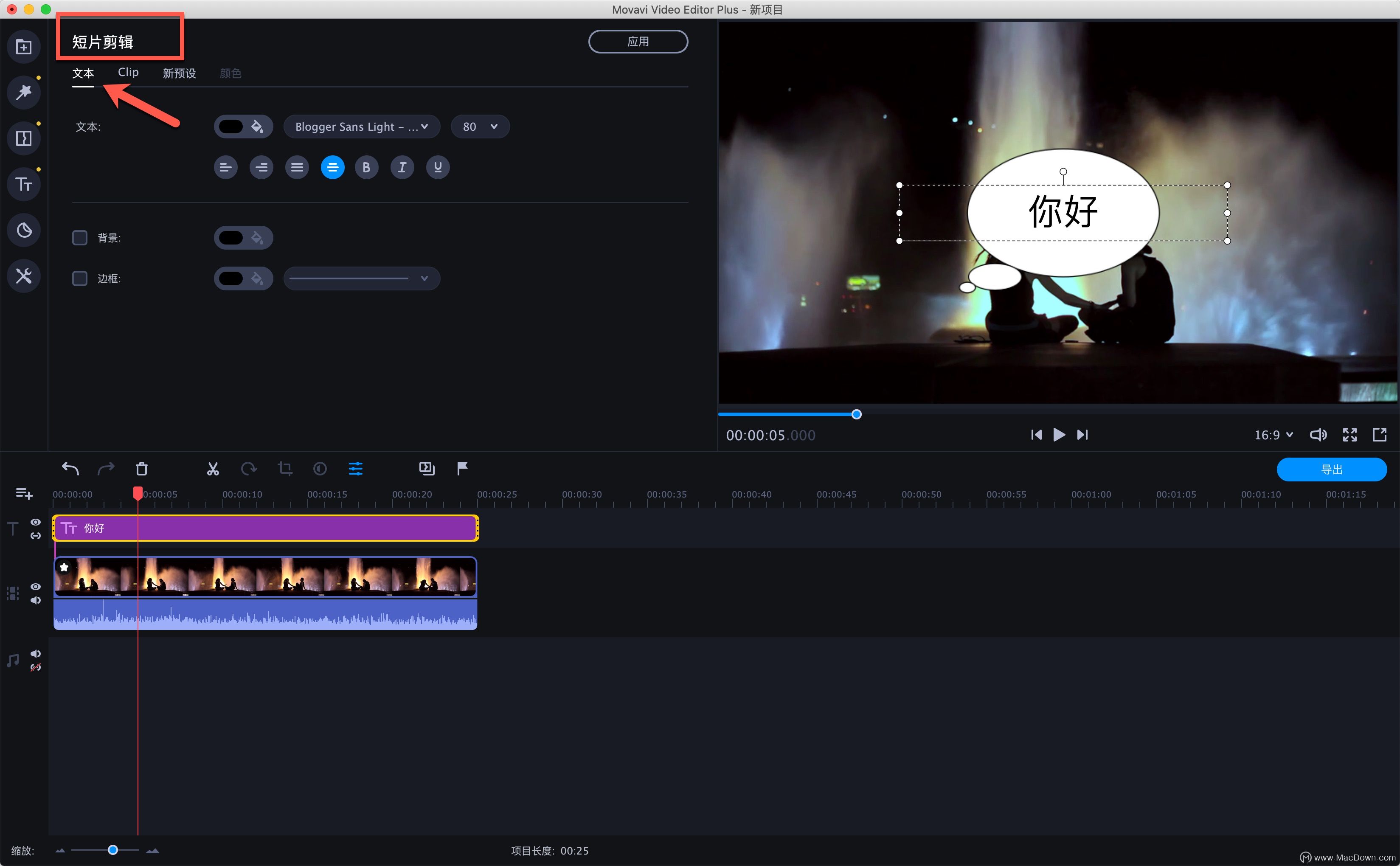This screenshot has width=1400, height=866.
Task: Add a marker with flag icon
Action: click(x=463, y=469)
